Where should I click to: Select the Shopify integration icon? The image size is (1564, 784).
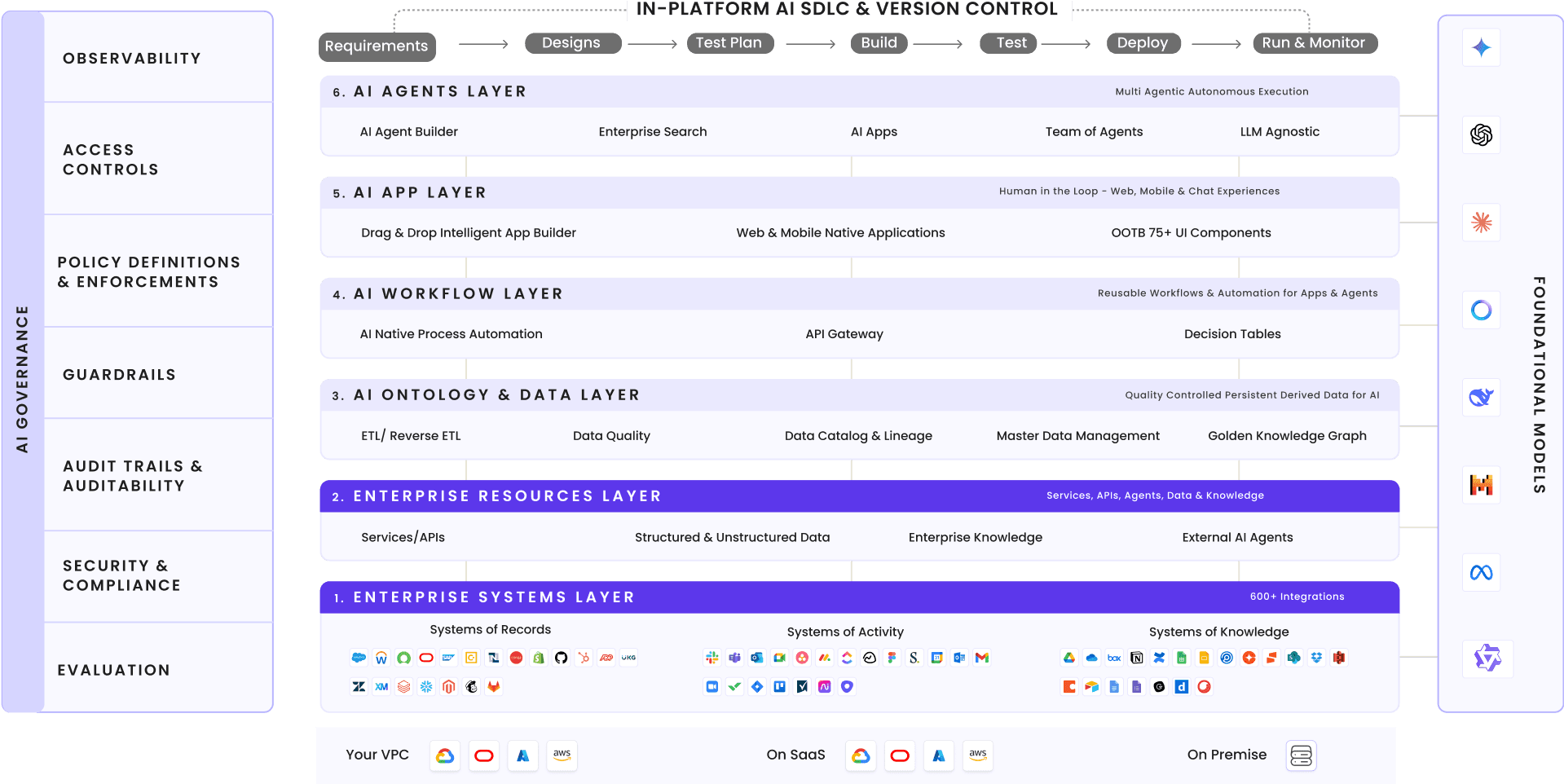click(539, 658)
